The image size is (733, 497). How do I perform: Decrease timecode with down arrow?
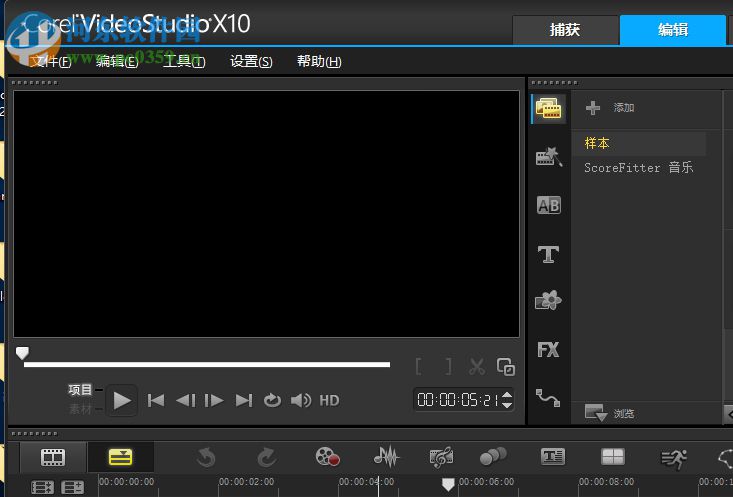(x=507, y=405)
